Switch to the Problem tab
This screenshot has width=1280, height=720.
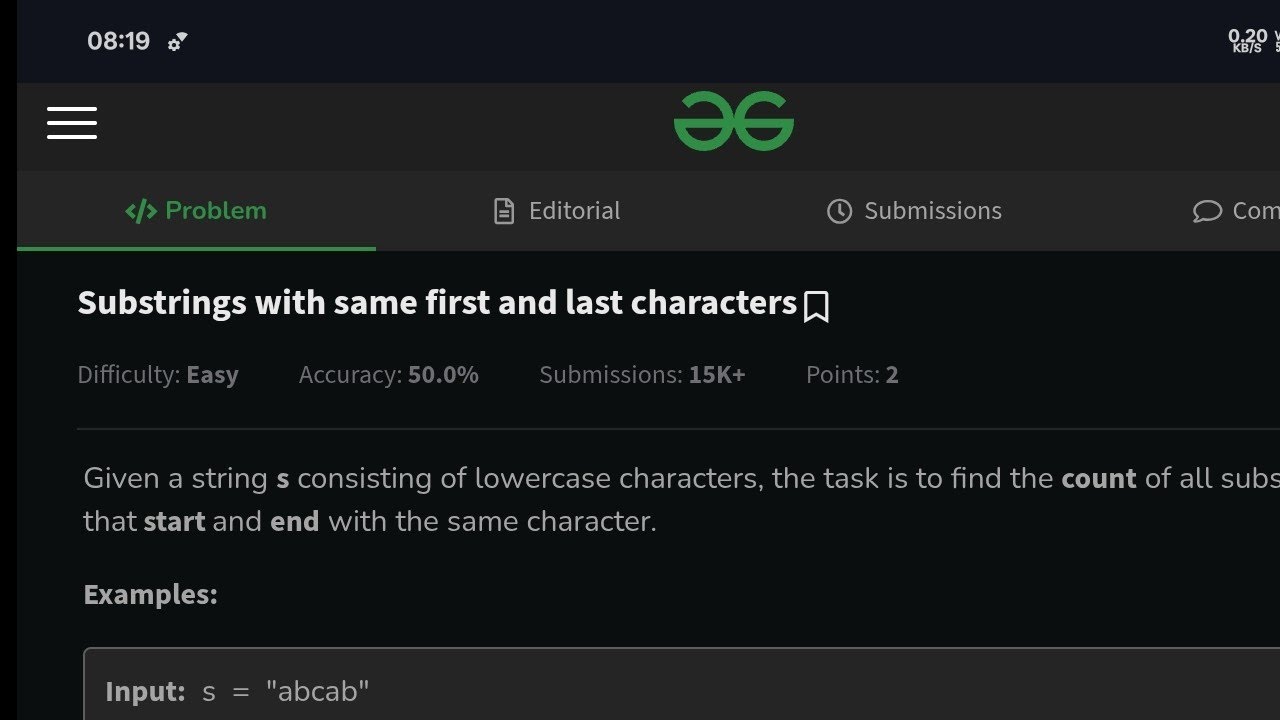coord(196,211)
